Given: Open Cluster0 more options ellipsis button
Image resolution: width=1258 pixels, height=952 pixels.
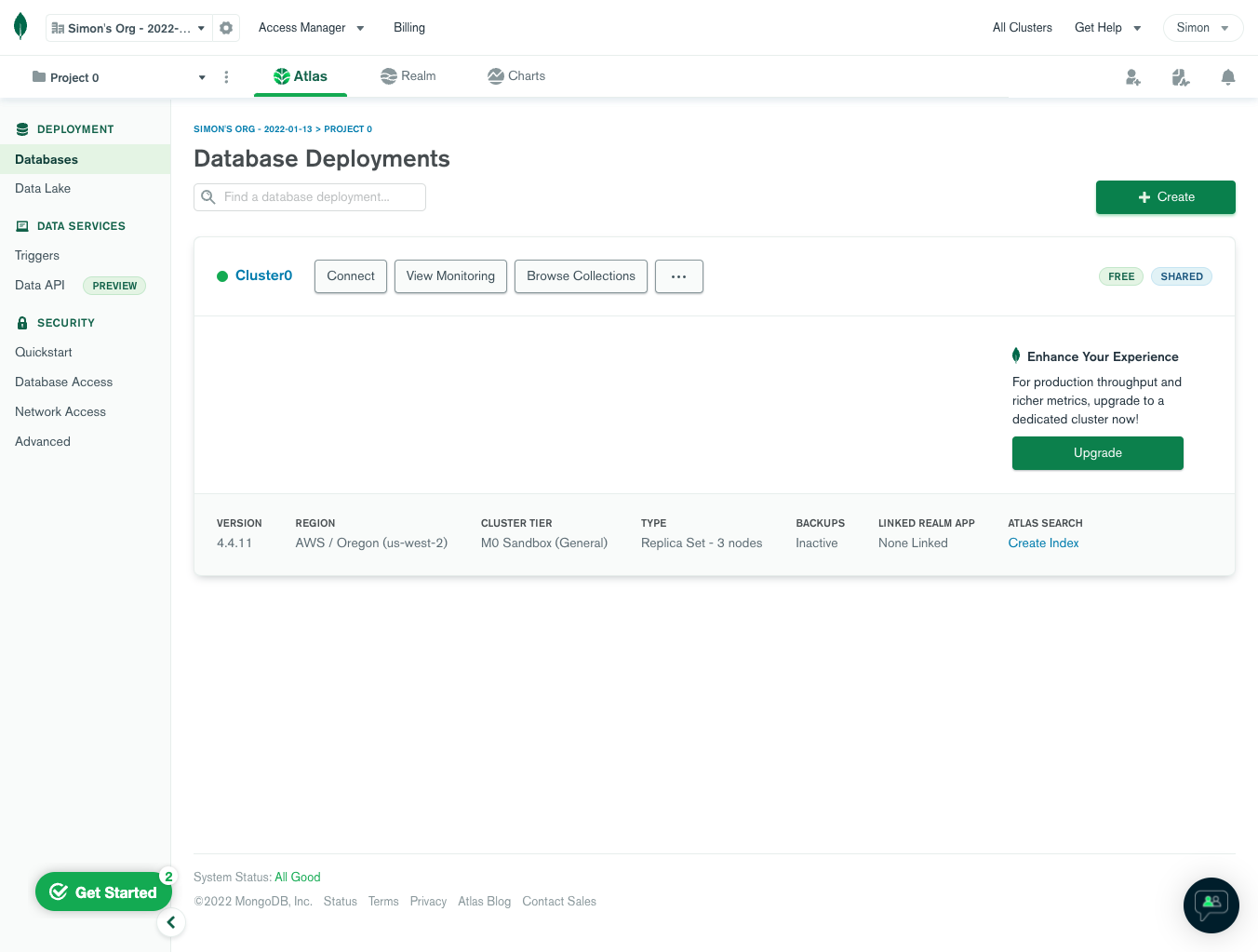Looking at the screenshot, I should (679, 276).
